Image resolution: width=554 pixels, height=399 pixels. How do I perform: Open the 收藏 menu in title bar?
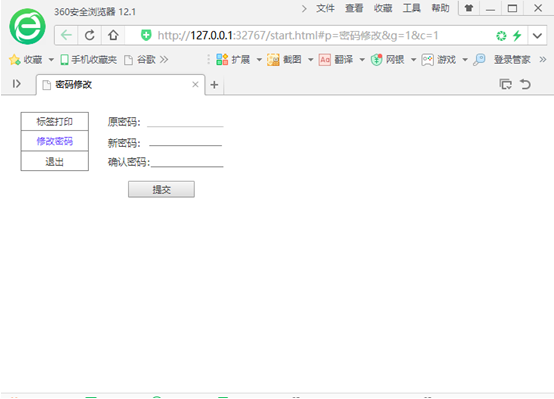coord(383,8)
